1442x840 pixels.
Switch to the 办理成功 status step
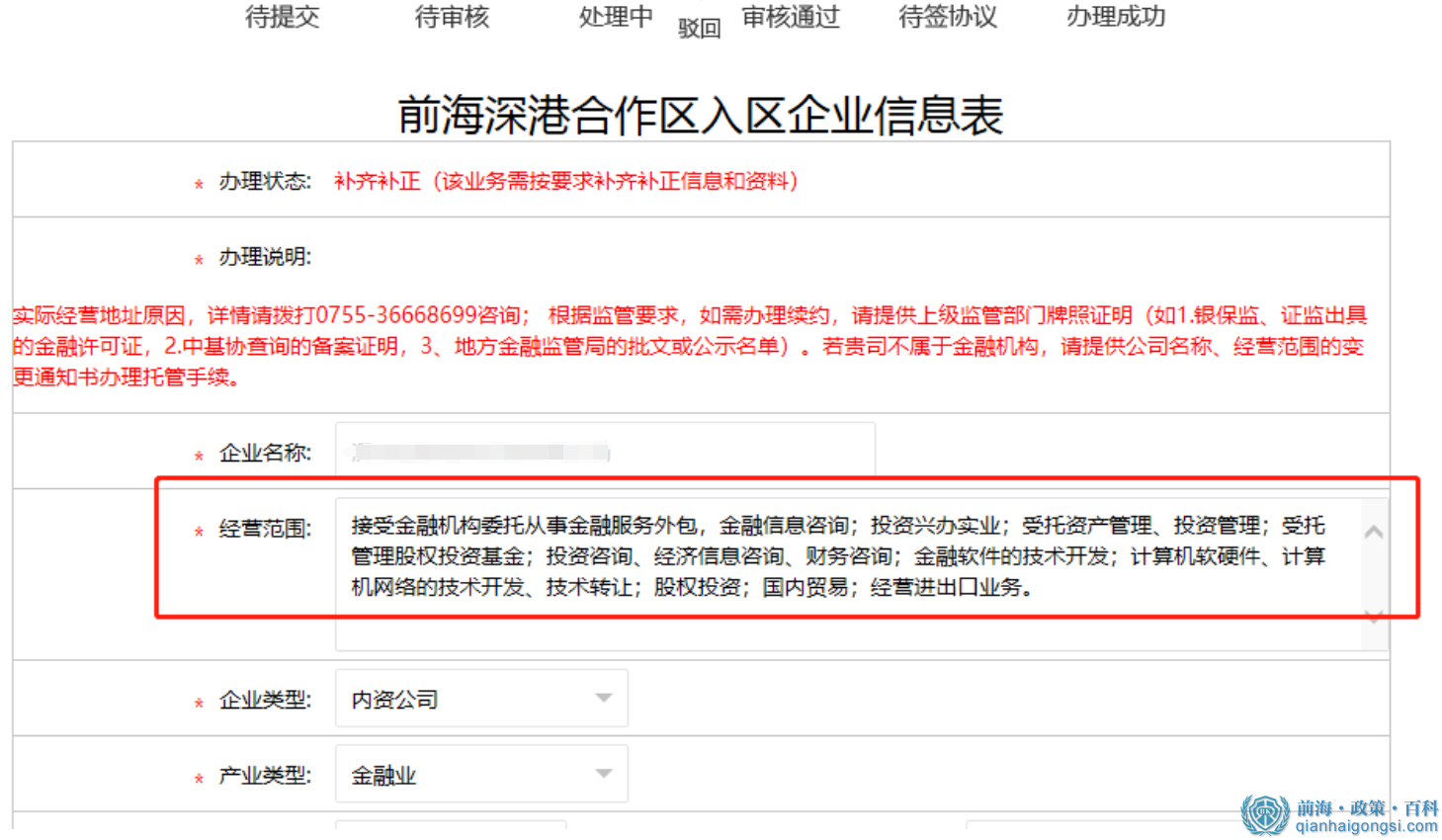(1115, 17)
